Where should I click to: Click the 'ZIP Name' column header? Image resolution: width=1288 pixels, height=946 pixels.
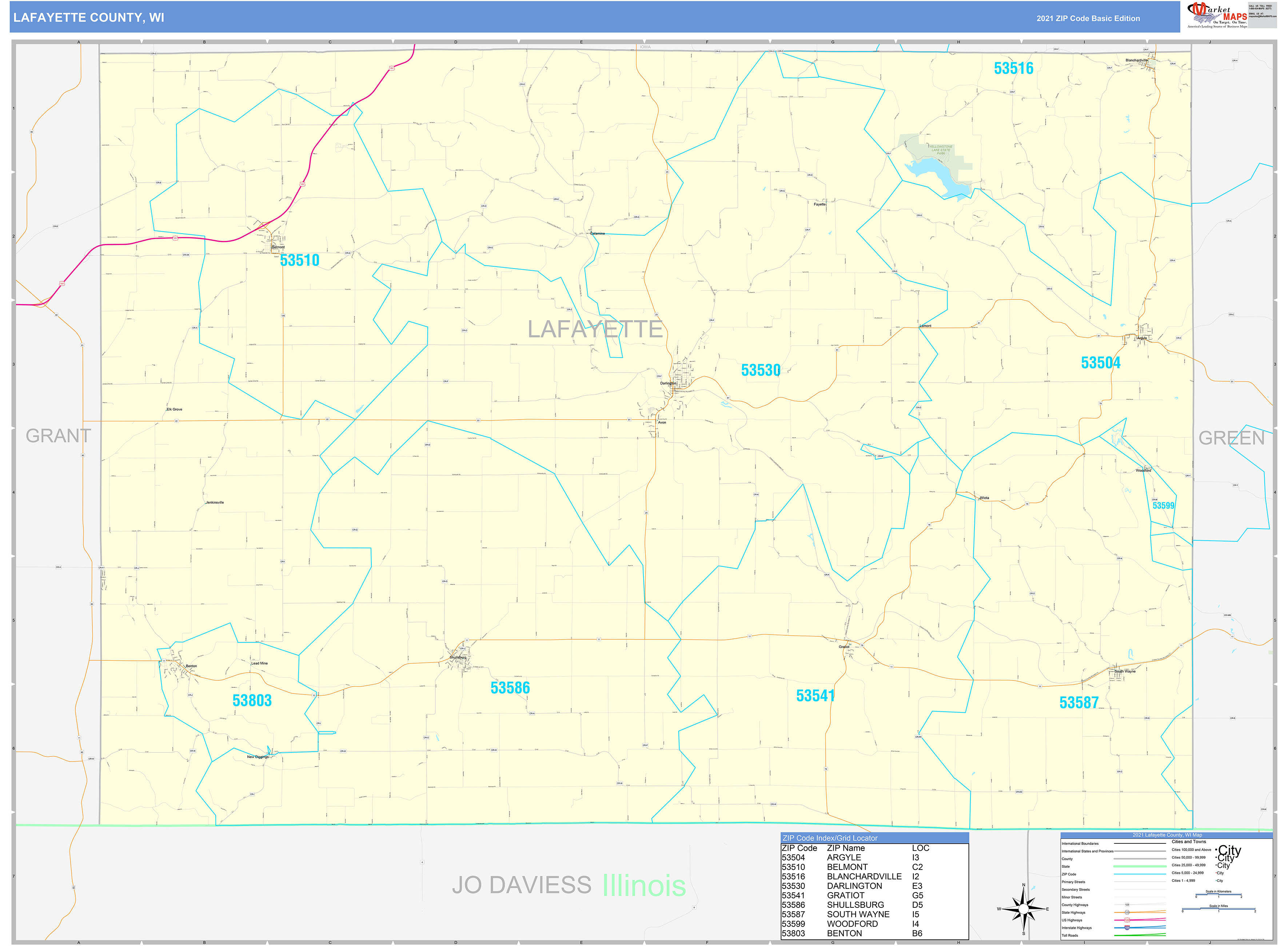pos(845,848)
